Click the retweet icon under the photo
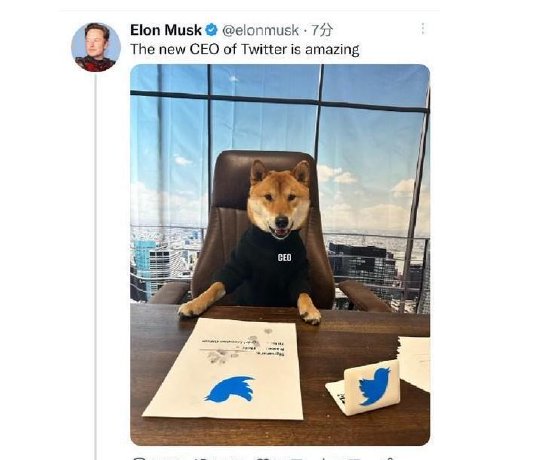This screenshot has width=550, height=460. 202,458
